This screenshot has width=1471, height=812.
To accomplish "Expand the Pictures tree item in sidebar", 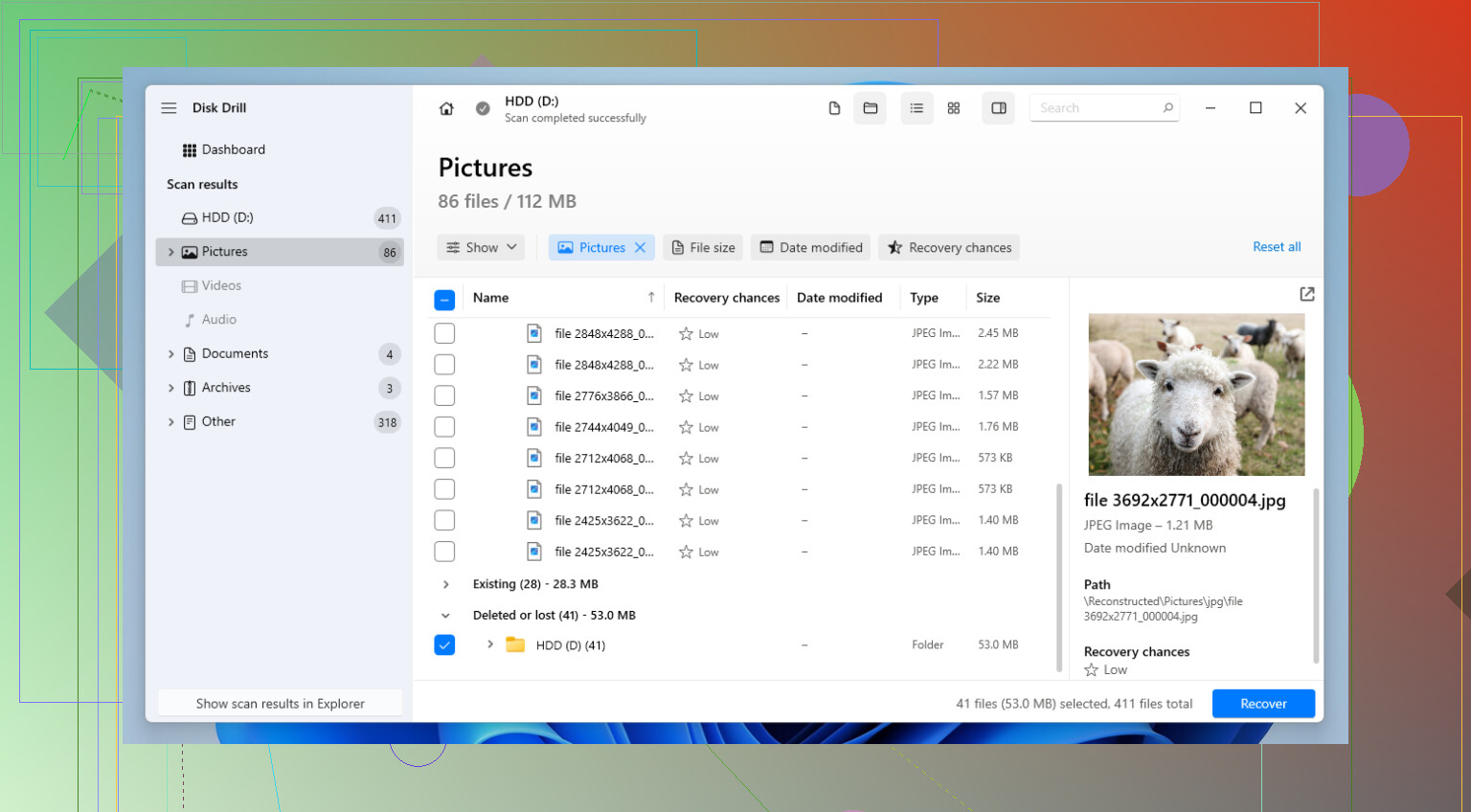I will click(170, 252).
